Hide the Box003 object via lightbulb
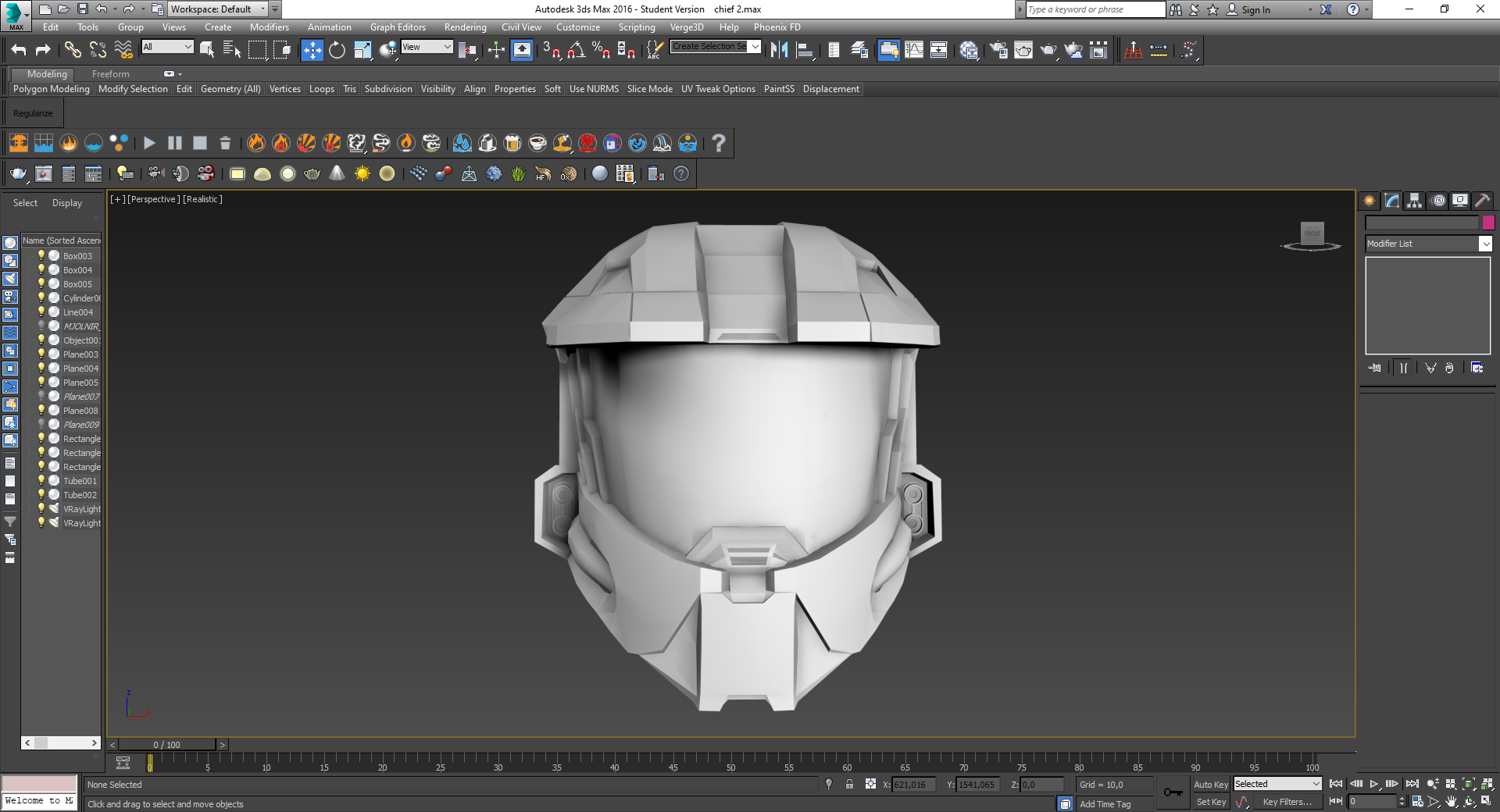The height and width of the screenshot is (812, 1500). tap(41, 255)
